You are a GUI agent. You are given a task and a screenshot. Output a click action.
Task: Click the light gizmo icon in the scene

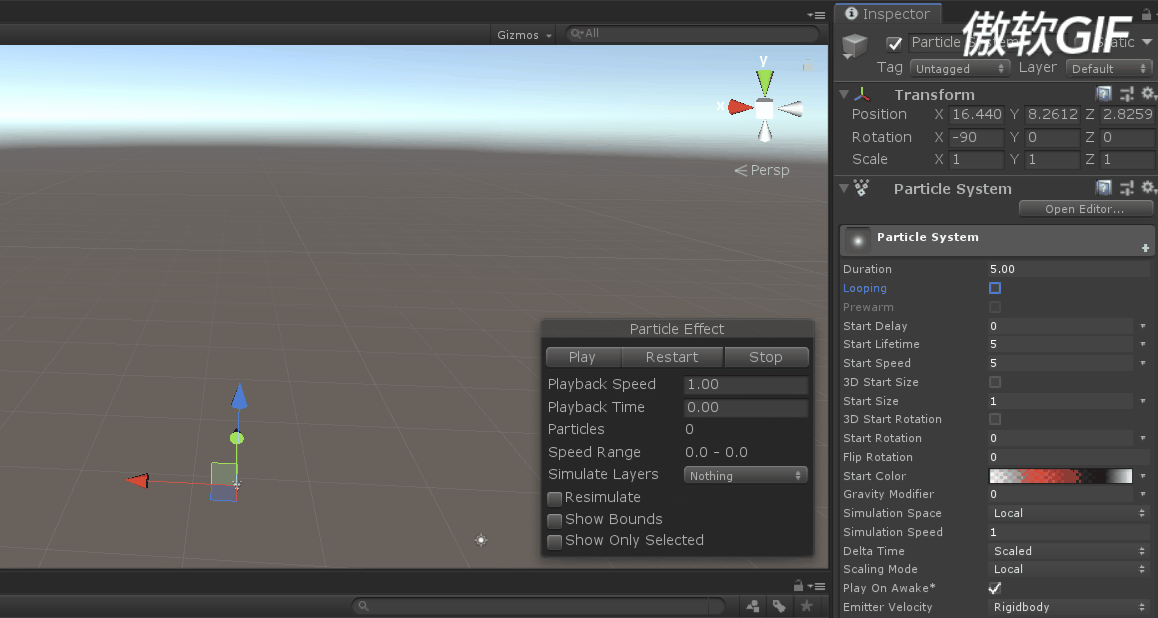click(481, 540)
